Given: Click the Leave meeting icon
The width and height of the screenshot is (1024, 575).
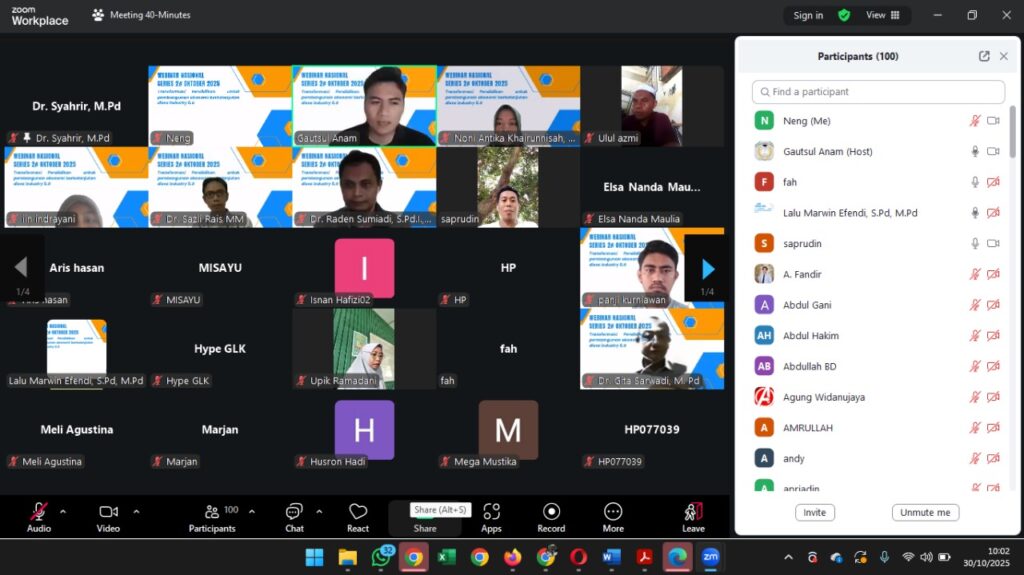Looking at the screenshot, I should point(693,515).
